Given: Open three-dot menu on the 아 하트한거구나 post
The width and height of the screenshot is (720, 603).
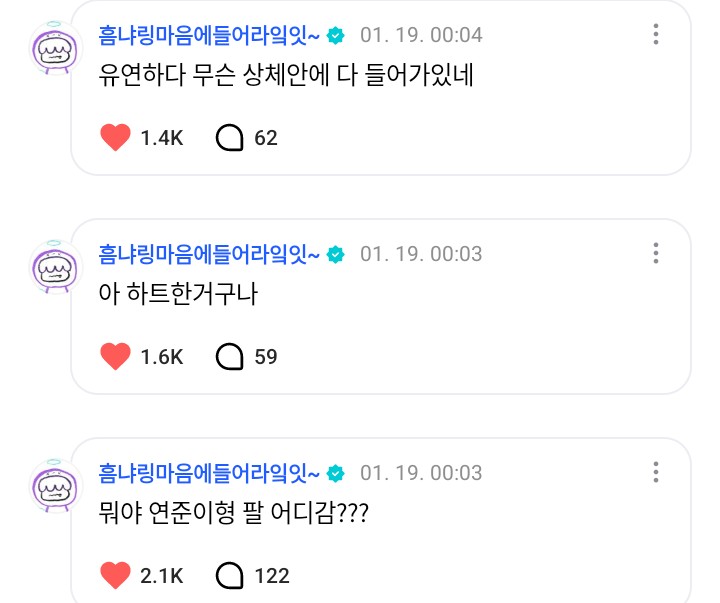Looking at the screenshot, I should [656, 254].
